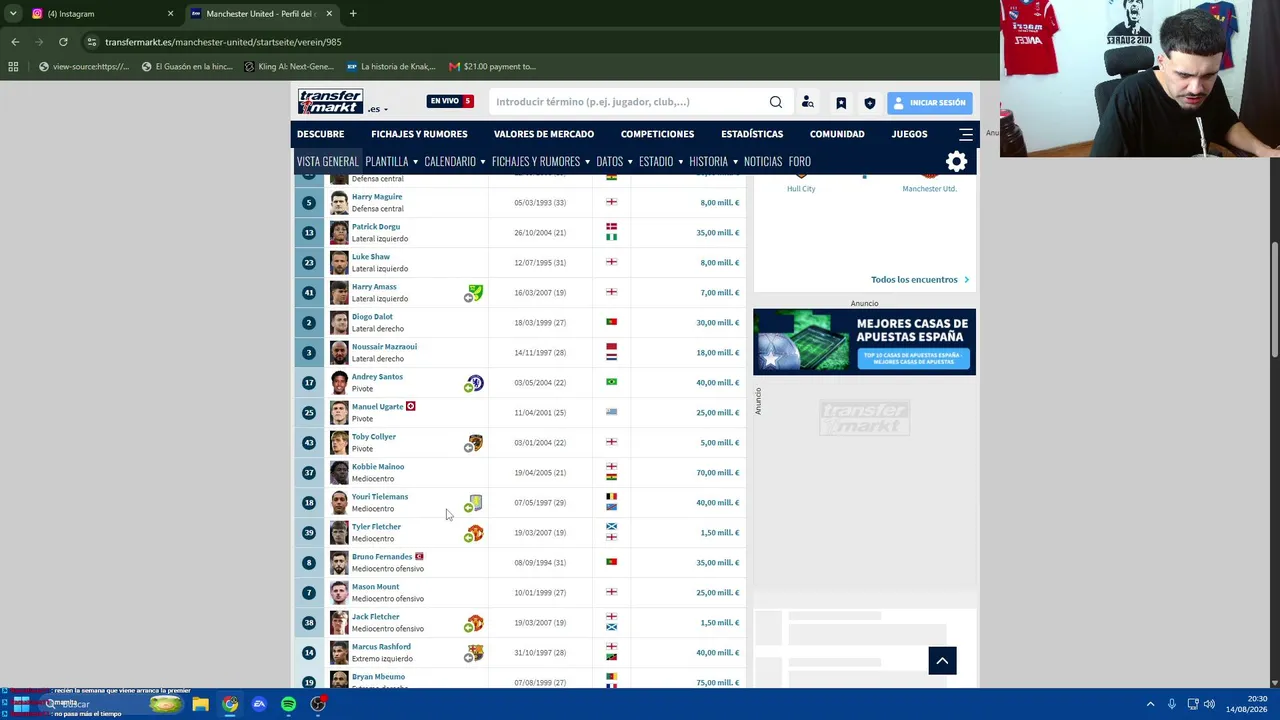Image resolution: width=1280 pixels, height=720 pixels.
Task: Open the DESCUBRE menu
Action: click(x=320, y=134)
